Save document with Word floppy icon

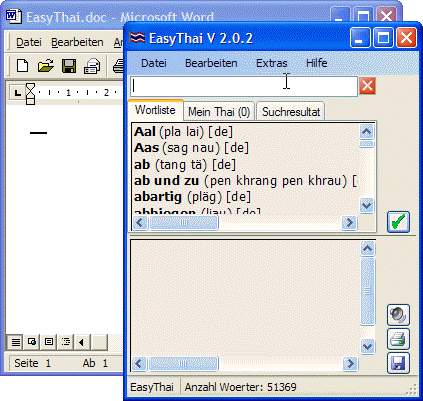[69, 66]
